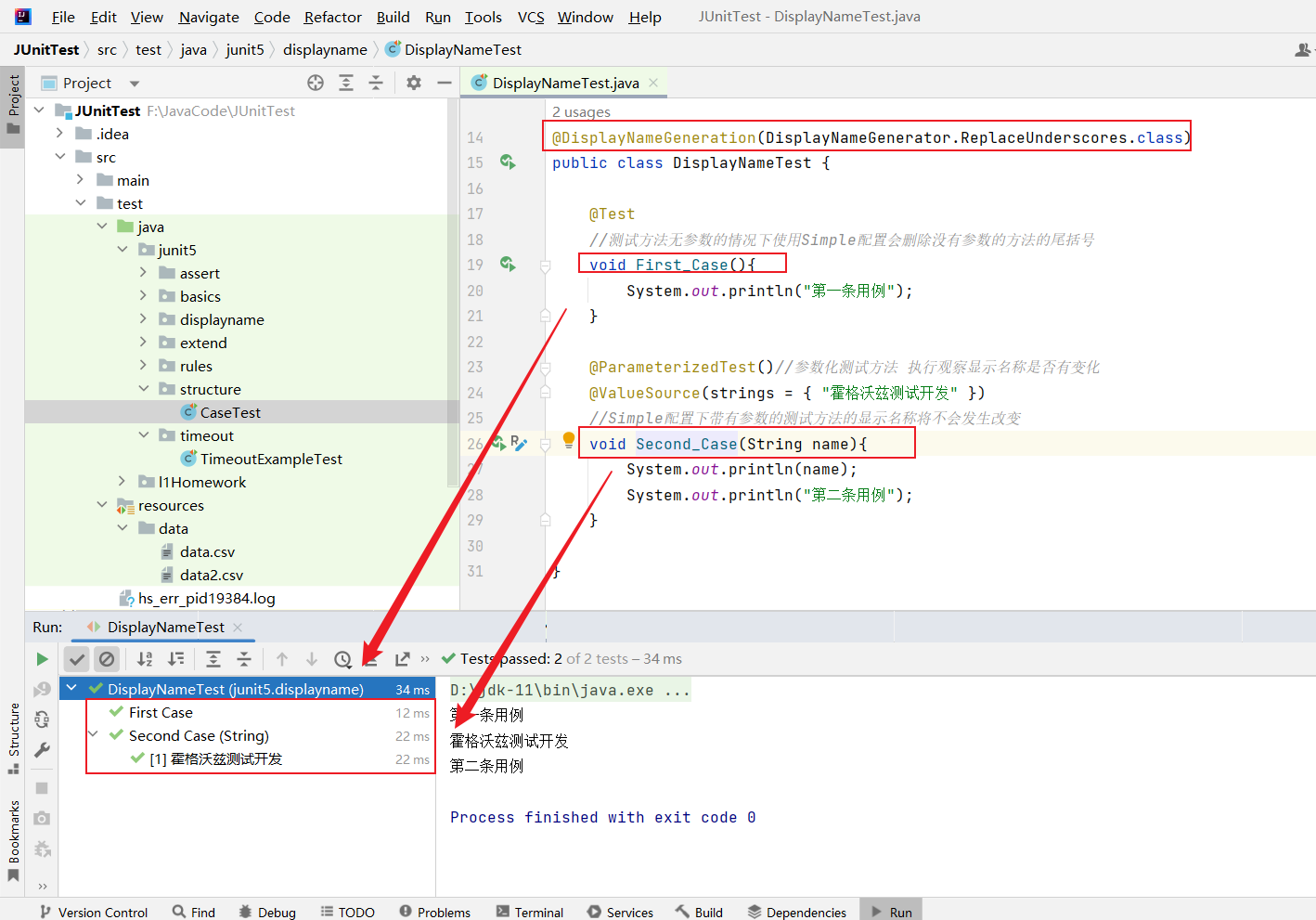Click the green Rerun tests play button
The height and width of the screenshot is (920, 1316).
42,659
